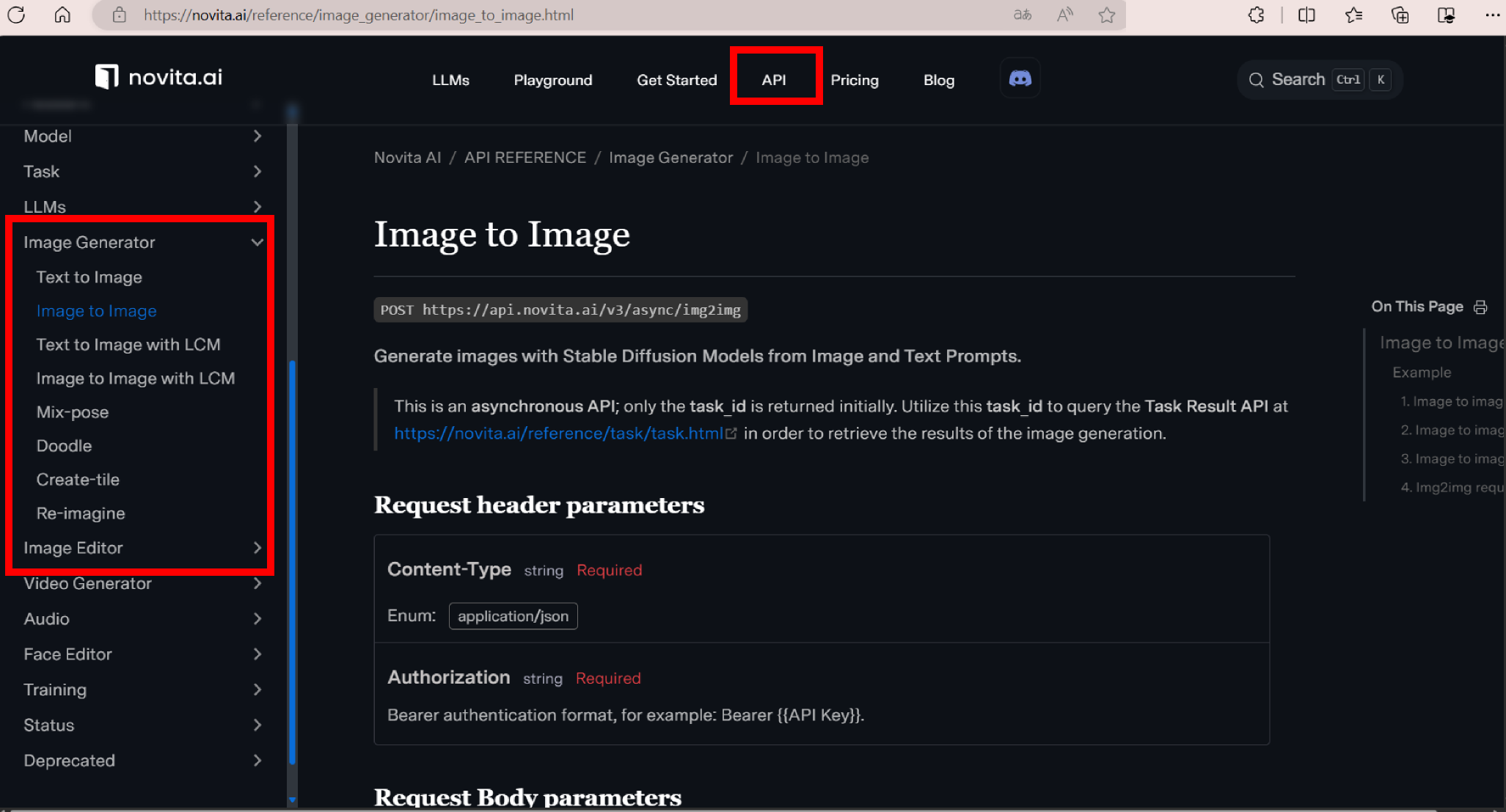The image size is (1506, 812).
Task: Click the sidebar vertical scrollbar
Action: [x=292, y=561]
